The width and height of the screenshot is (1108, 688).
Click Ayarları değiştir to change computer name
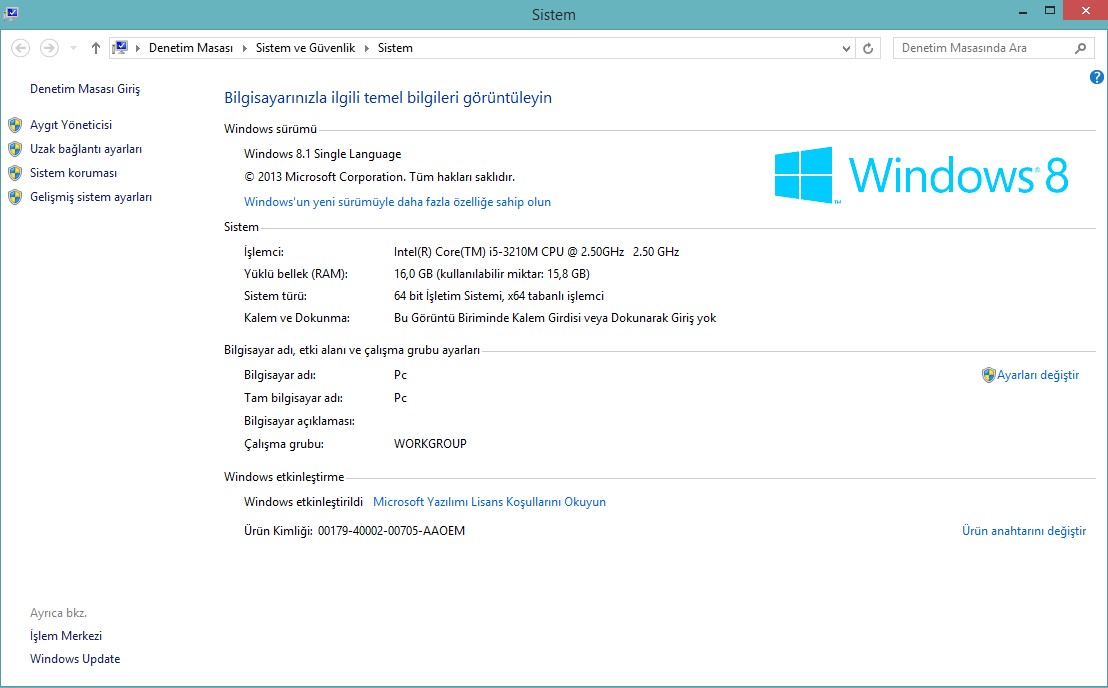point(1038,375)
